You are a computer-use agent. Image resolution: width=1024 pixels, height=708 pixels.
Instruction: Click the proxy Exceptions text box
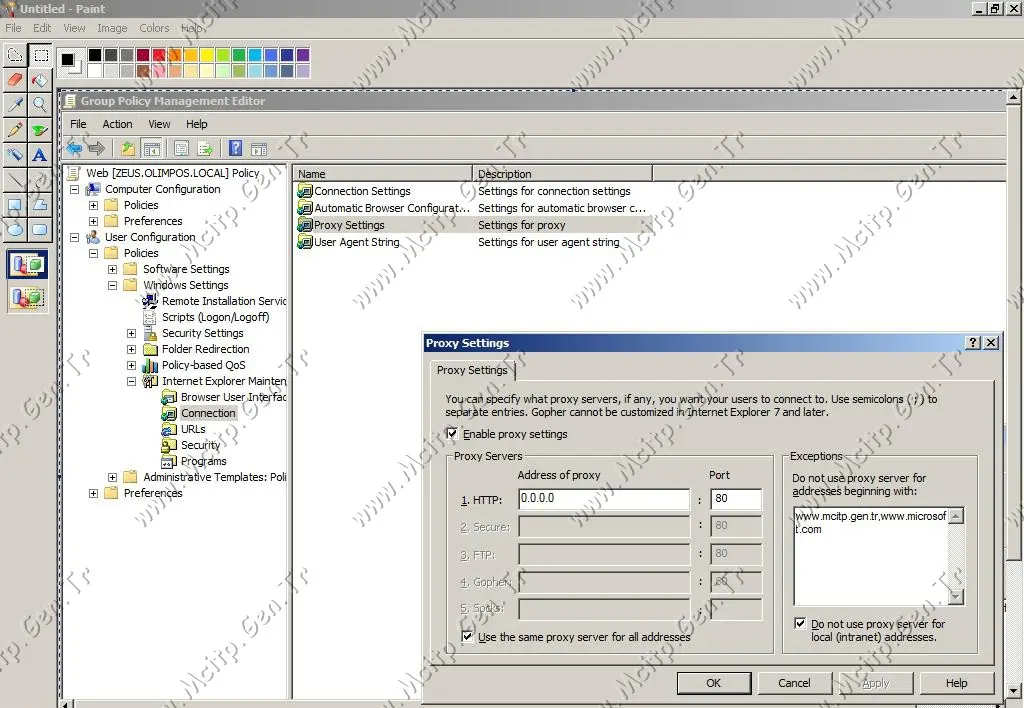(872, 556)
